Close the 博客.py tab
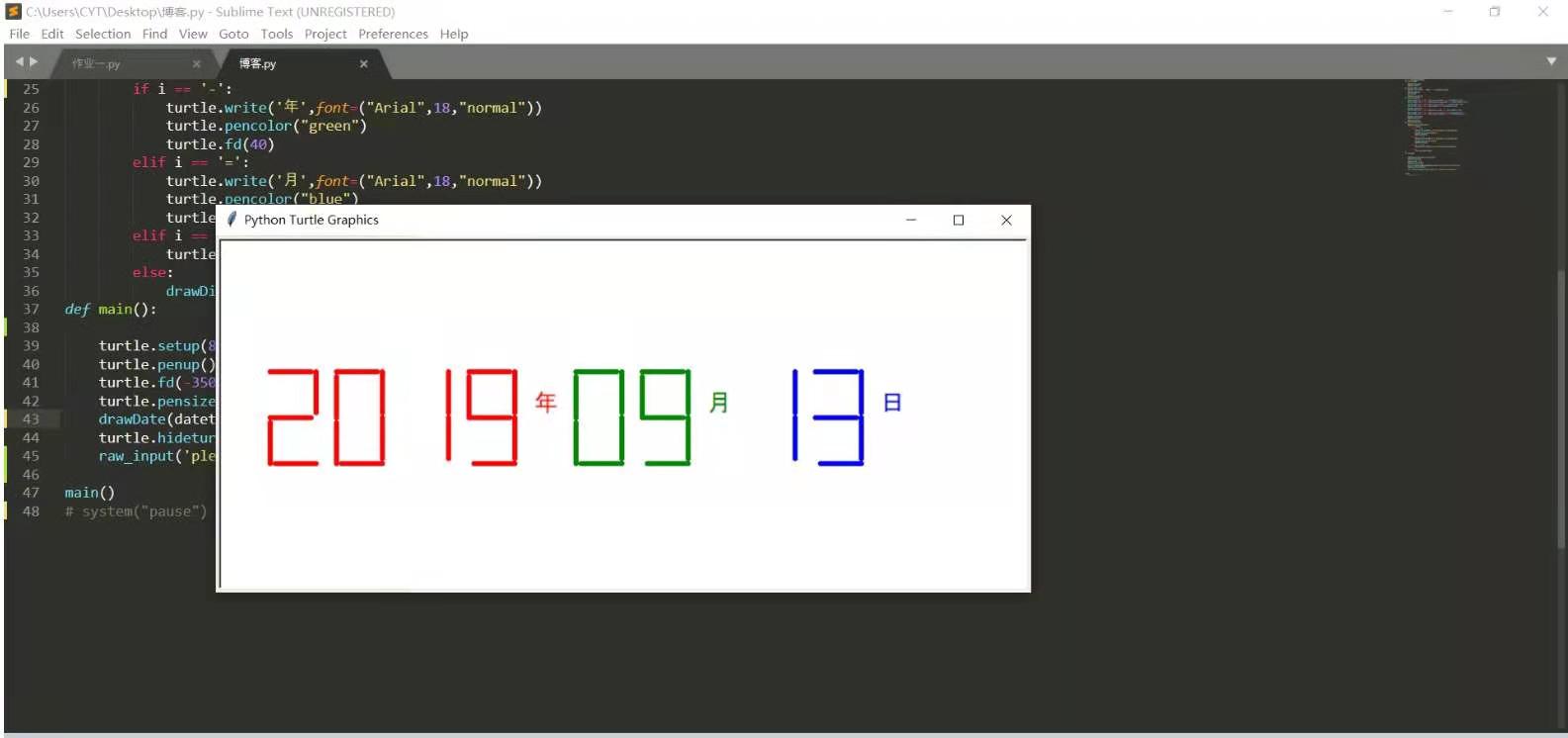Viewport: 1568px width, 738px height. (363, 63)
